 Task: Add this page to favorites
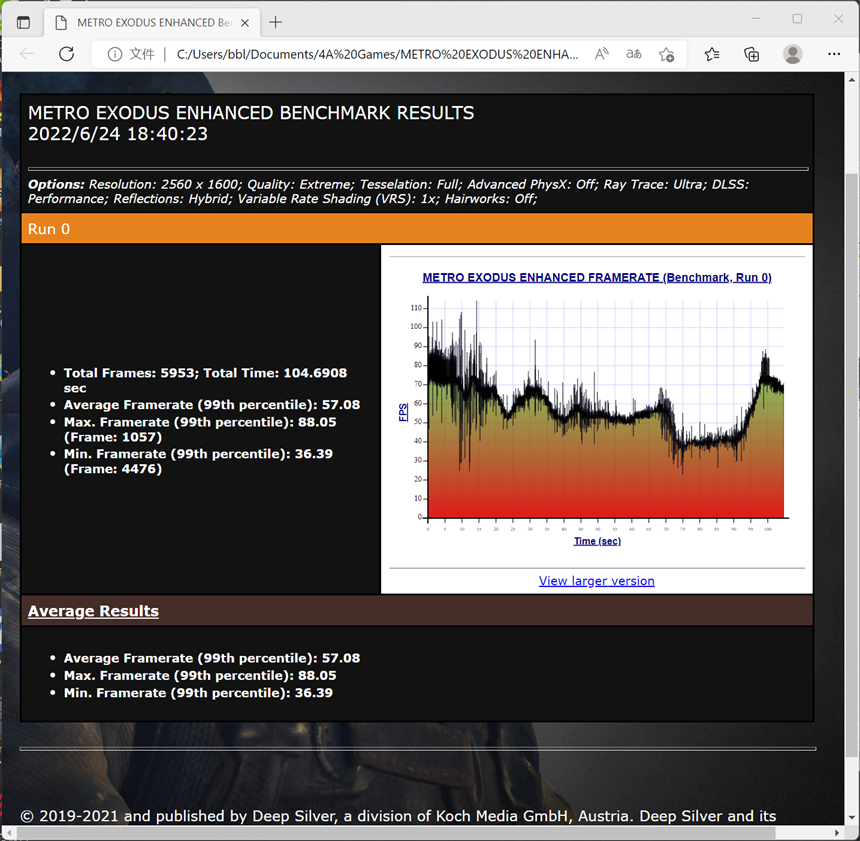tap(667, 54)
